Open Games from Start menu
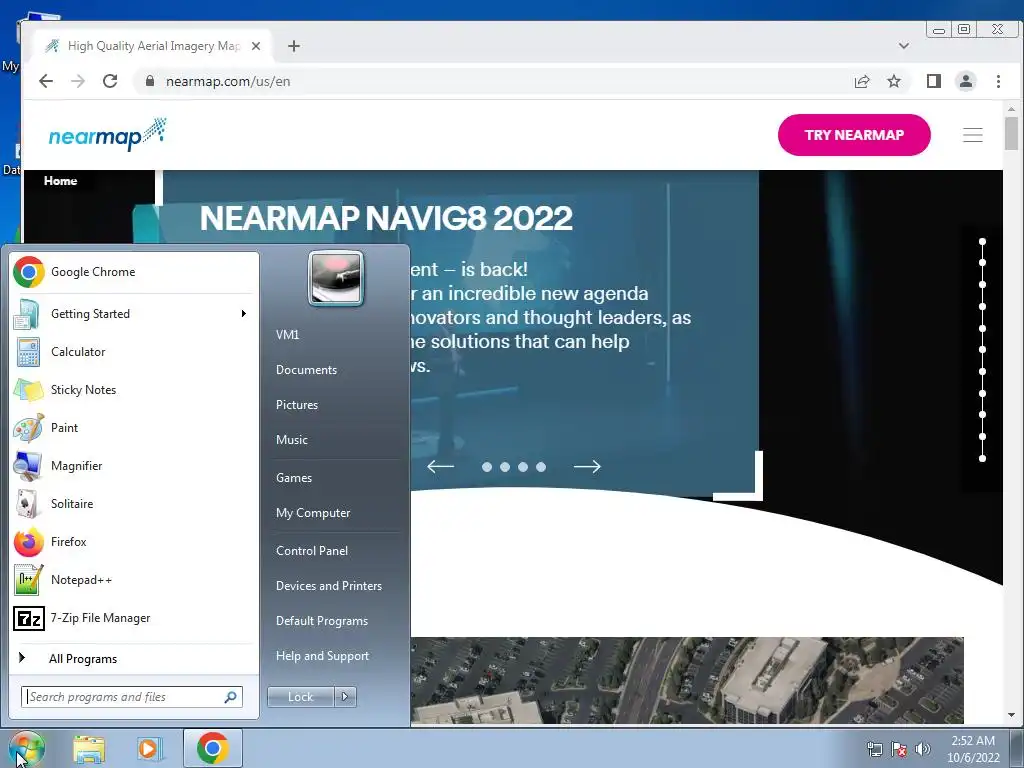Viewport: 1024px width, 768px height. coord(294,478)
